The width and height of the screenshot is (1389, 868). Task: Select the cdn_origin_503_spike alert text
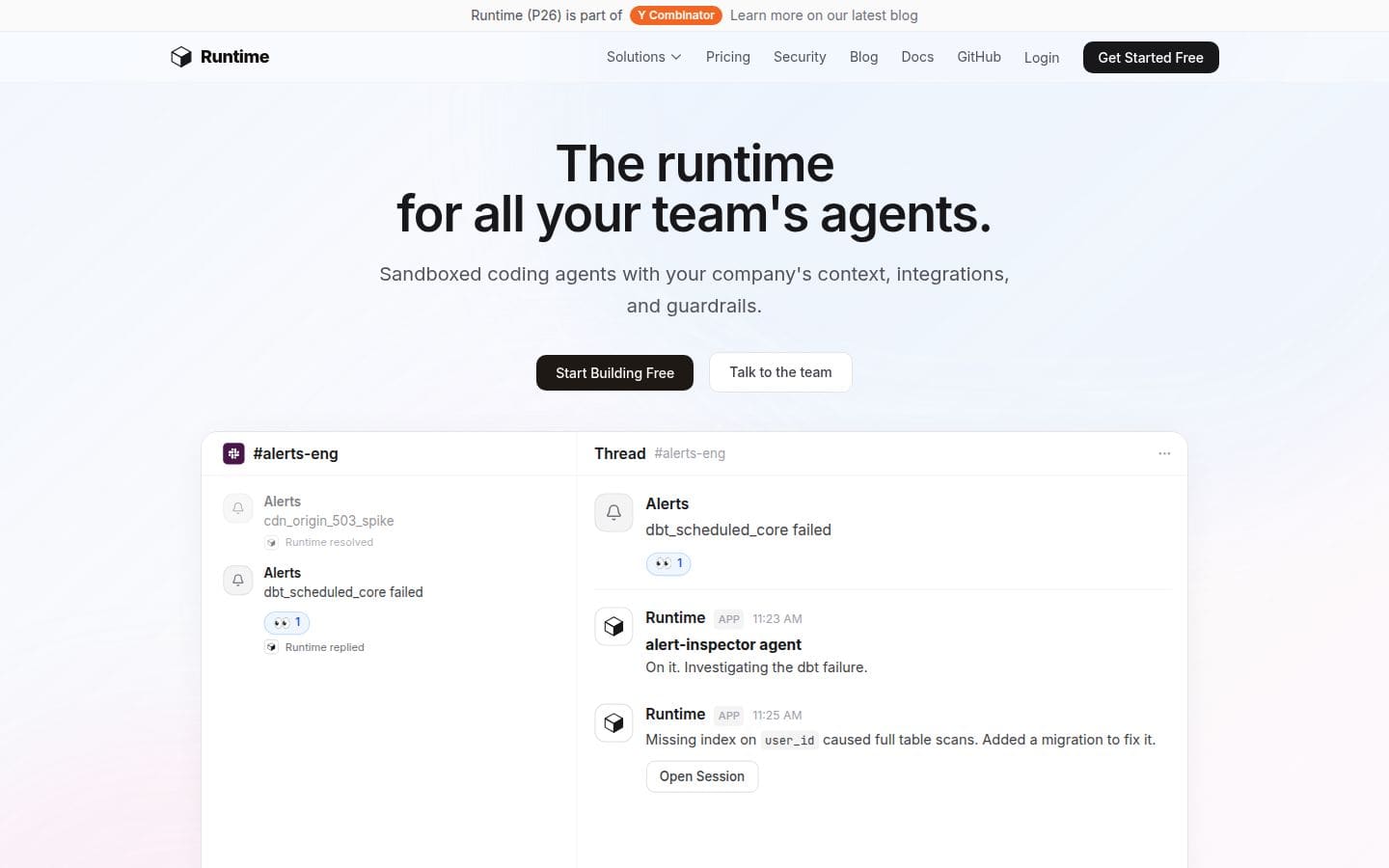coord(329,521)
